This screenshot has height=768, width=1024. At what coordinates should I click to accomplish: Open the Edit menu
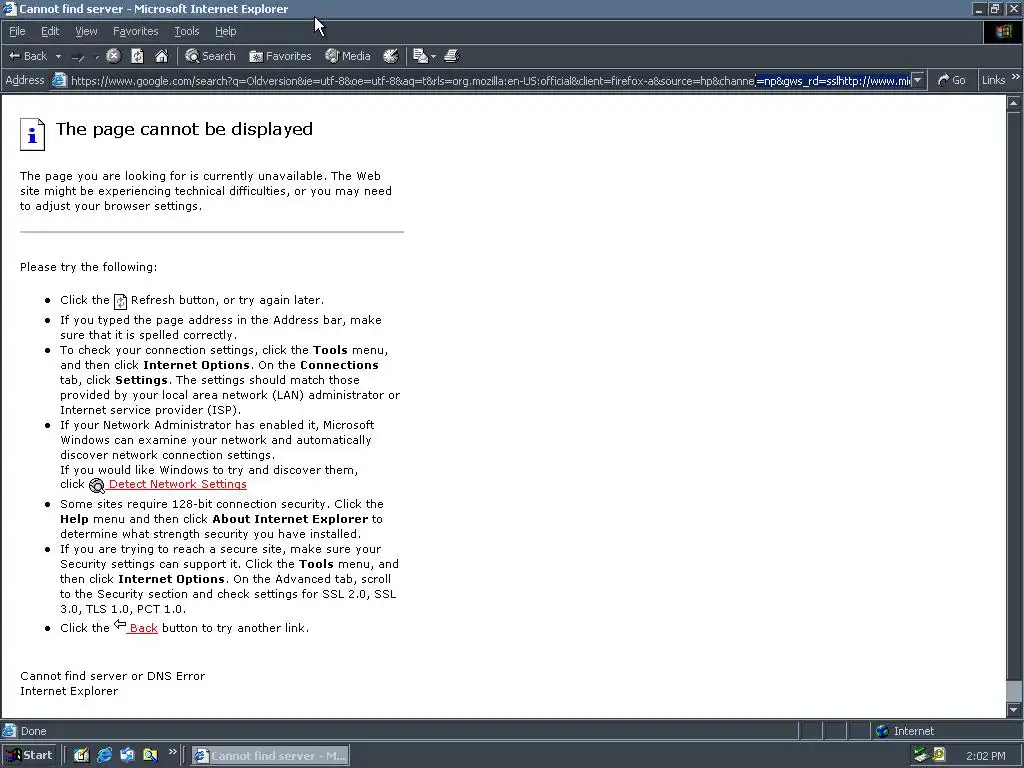tap(50, 31)
